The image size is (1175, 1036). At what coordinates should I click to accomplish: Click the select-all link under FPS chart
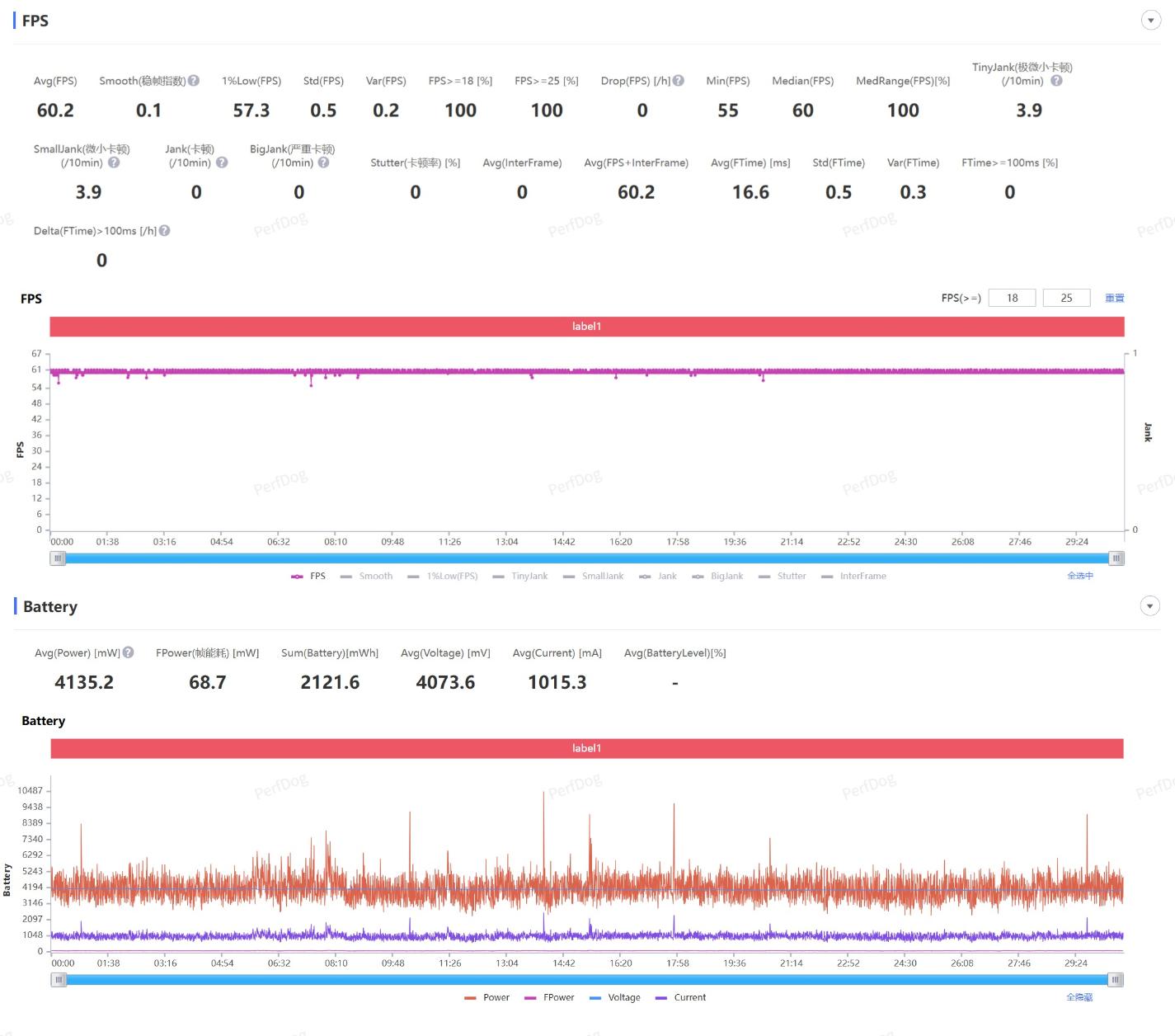point(1079,576)
